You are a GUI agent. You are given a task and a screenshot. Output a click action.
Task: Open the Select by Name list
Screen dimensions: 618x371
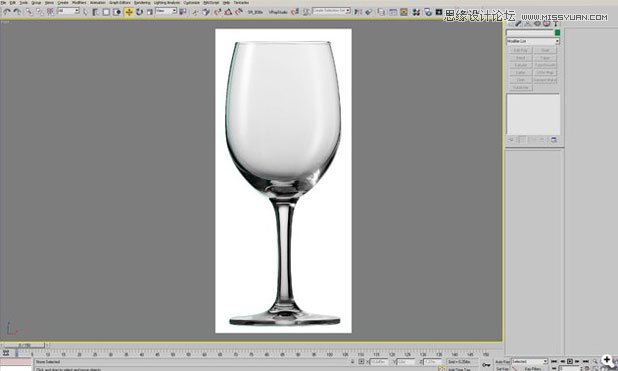[95, 12]
